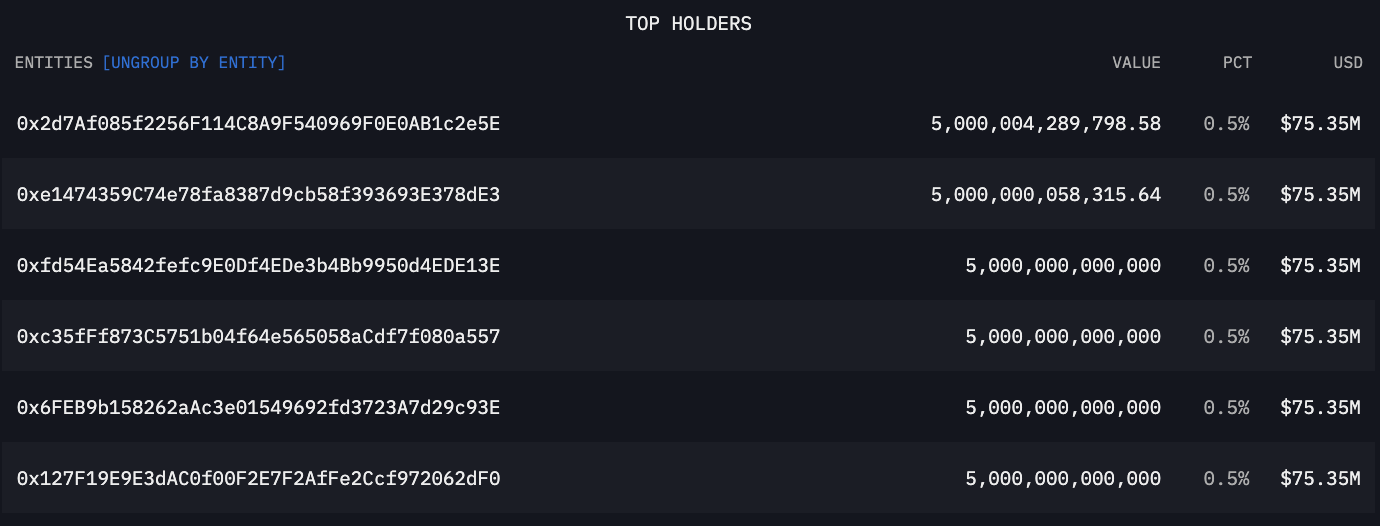Image resolution: width=1380 pixels, height=526 pixels.
Task: Click the 0.5% percentage in the 0x6FEB9b row
Action: (1226, 408)
